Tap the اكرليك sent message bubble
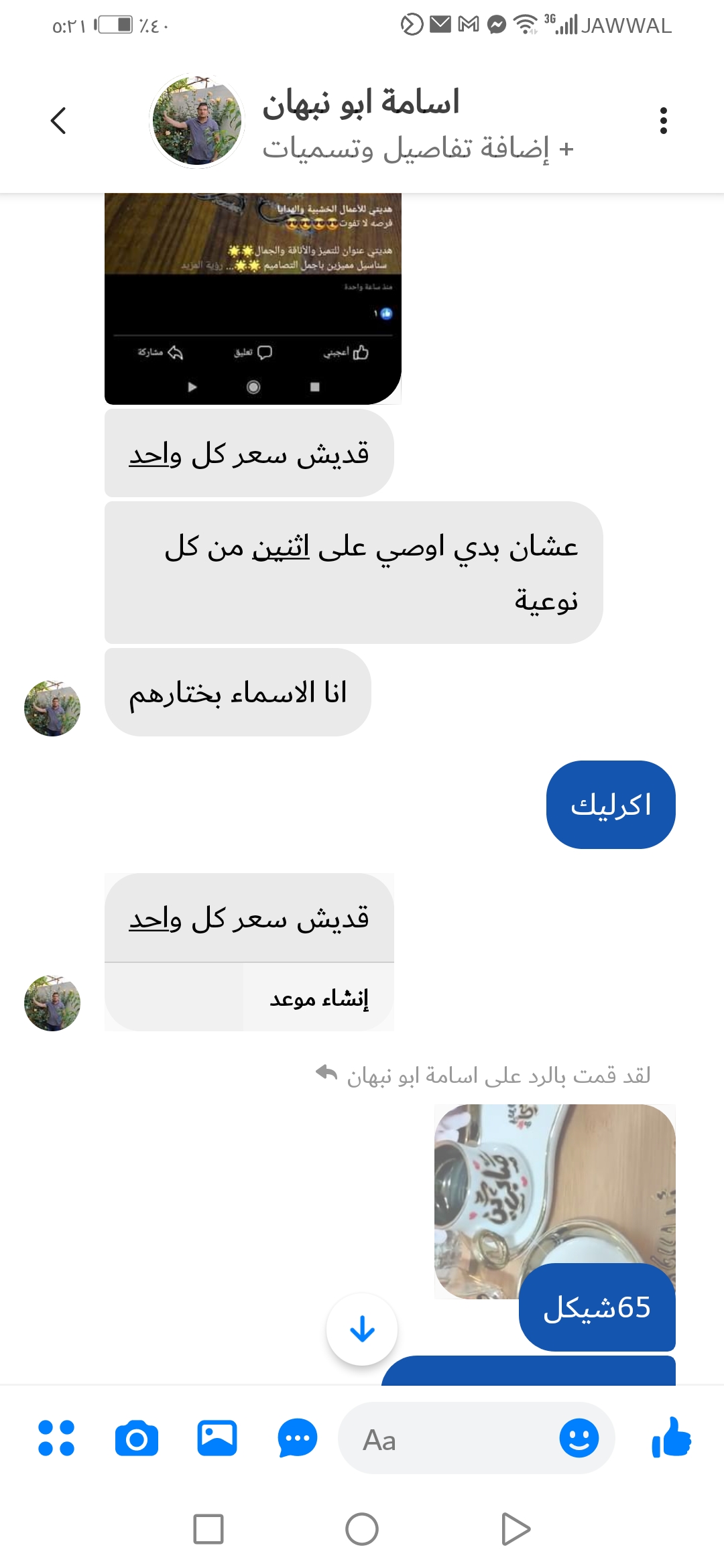The image size is (724, 1568). 611,805
